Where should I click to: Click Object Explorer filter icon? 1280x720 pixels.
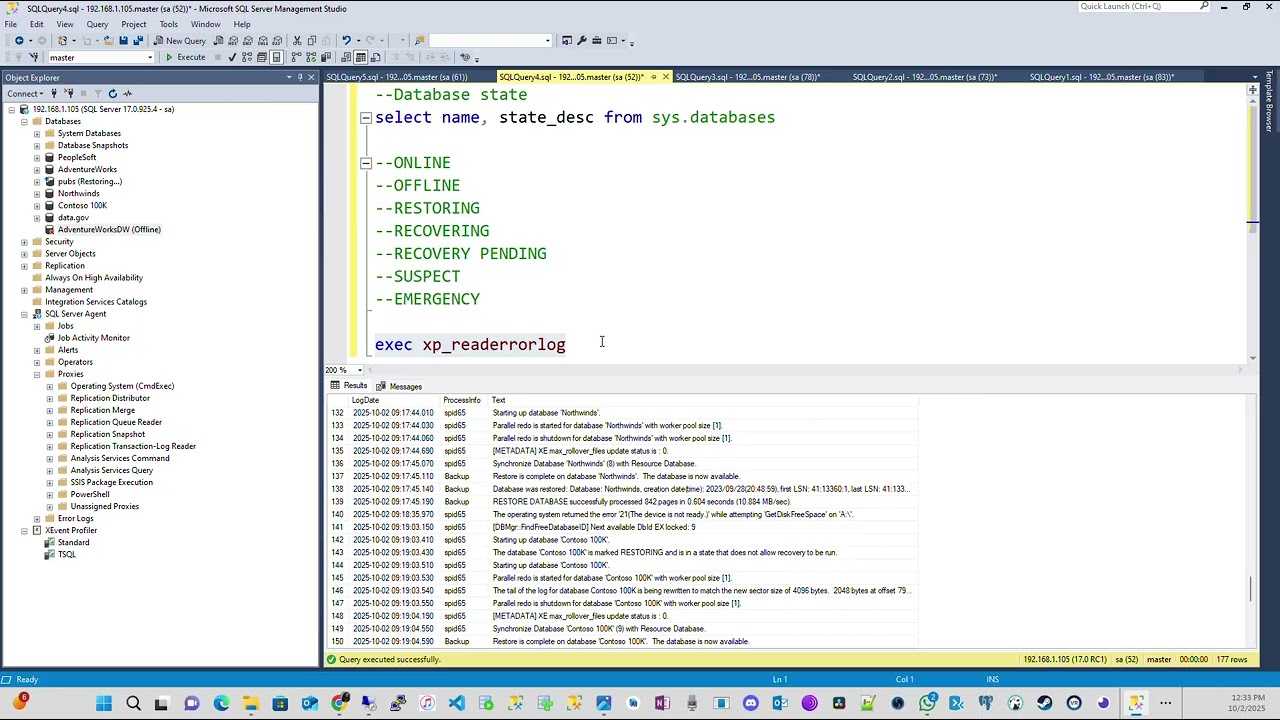click(98, 93)
